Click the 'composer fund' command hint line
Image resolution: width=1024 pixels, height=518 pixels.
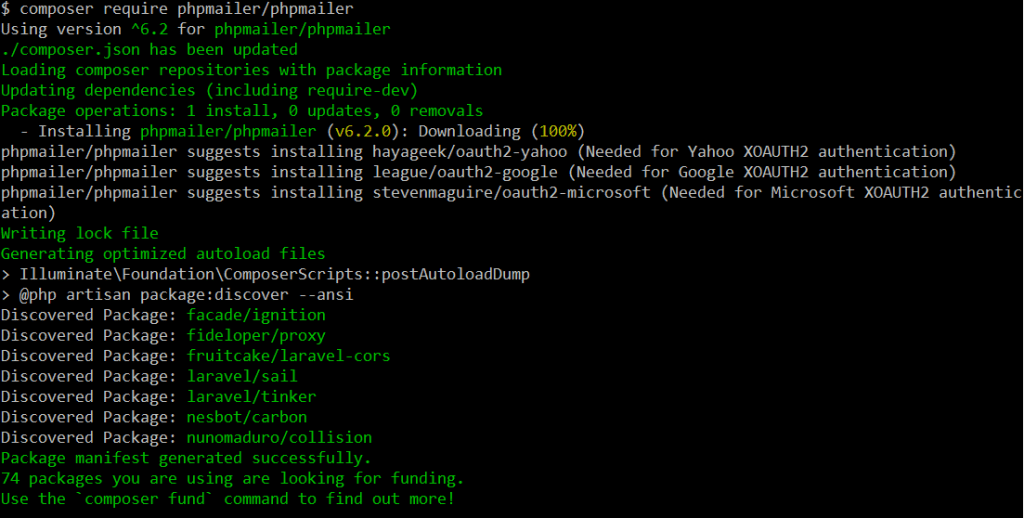tap(228, 498)
